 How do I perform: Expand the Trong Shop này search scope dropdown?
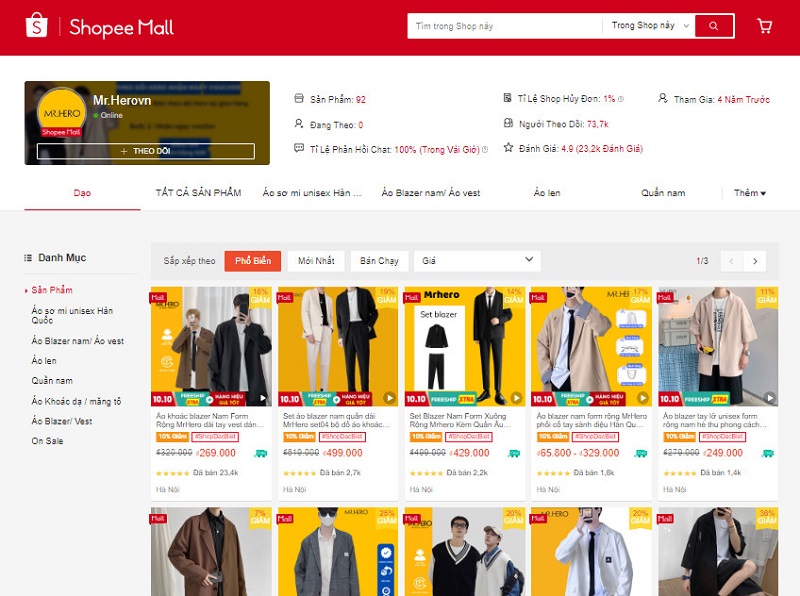point(647,26)
